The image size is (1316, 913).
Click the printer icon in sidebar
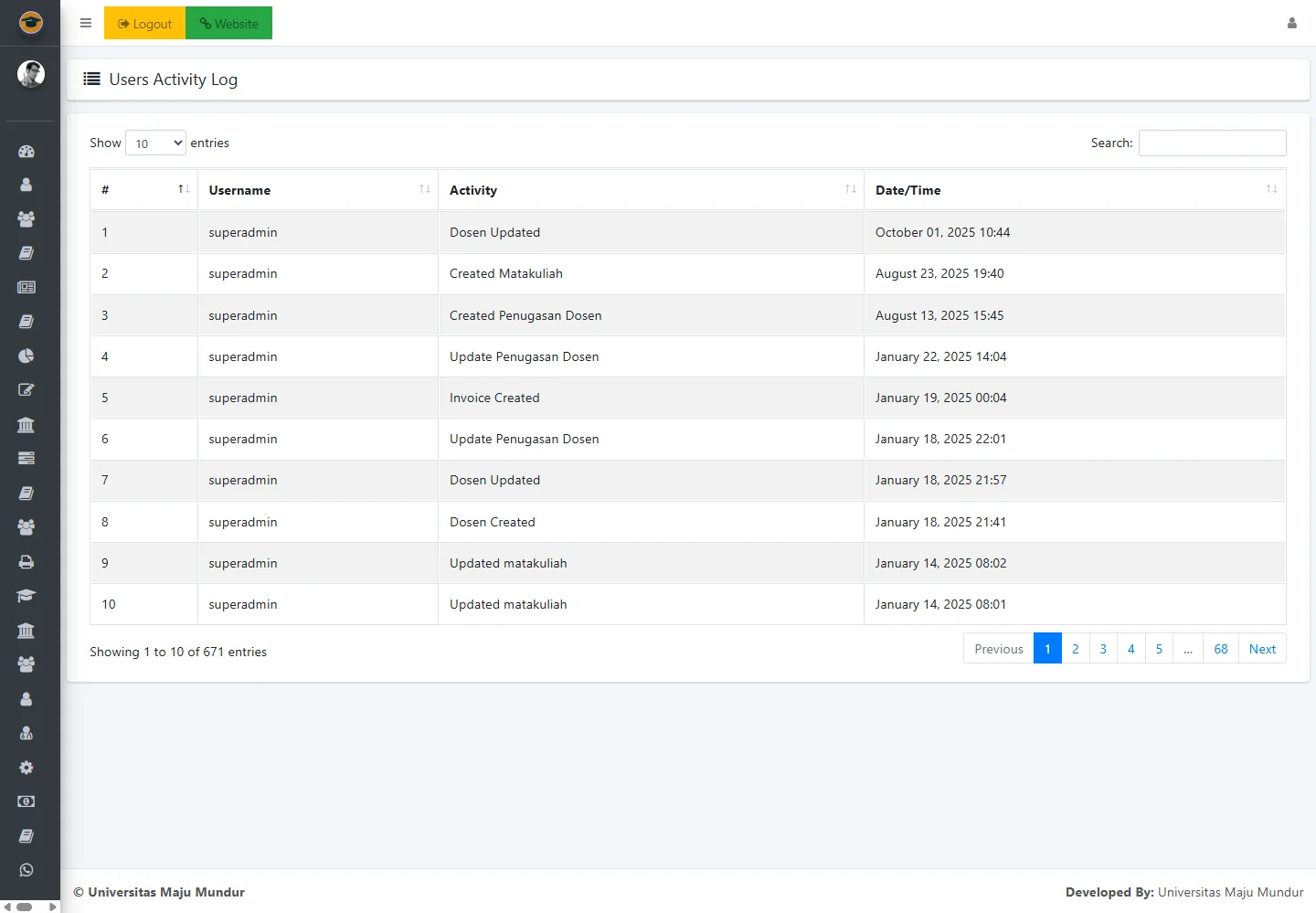point(27,562)
